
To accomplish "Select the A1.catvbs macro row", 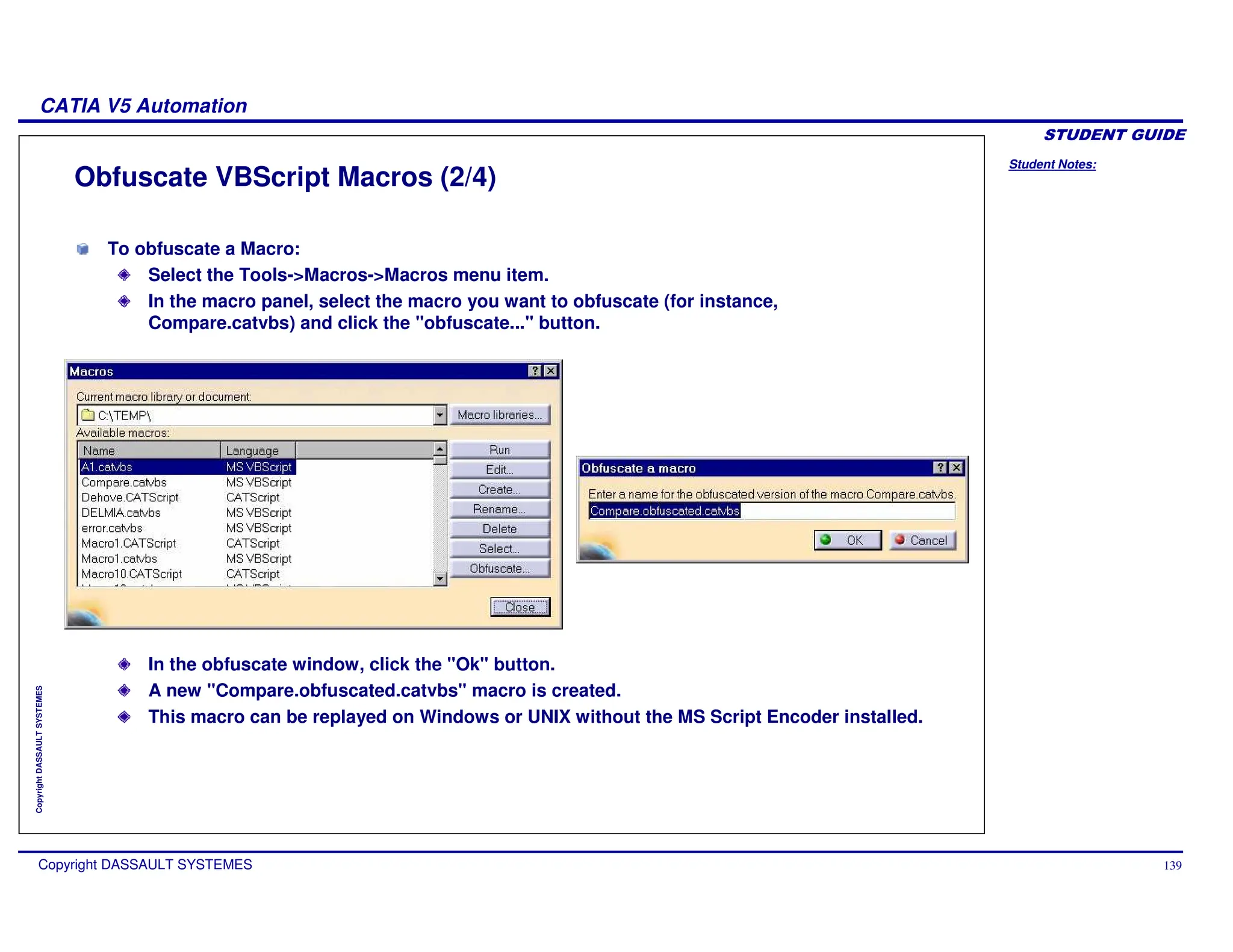I will 188,467.
